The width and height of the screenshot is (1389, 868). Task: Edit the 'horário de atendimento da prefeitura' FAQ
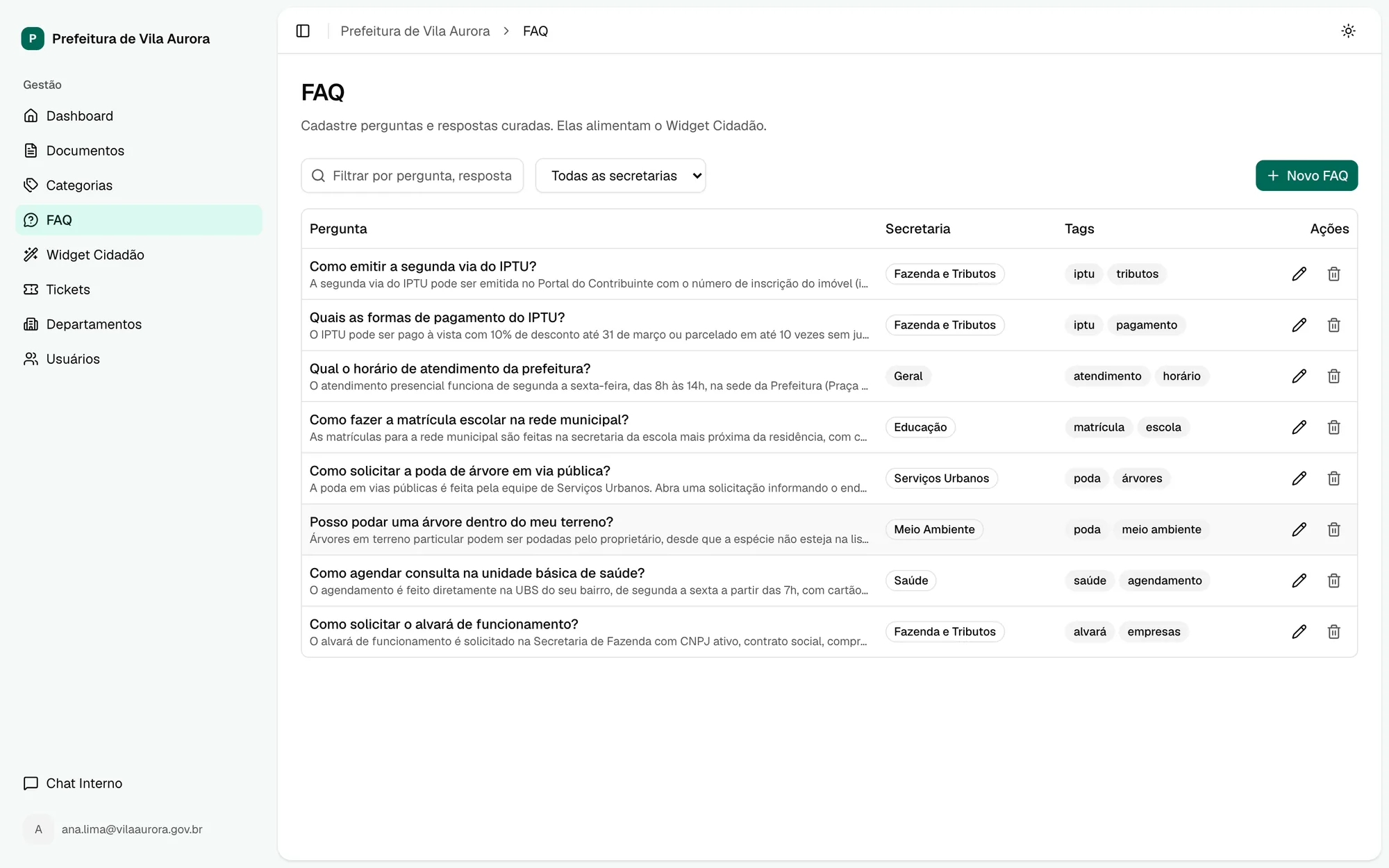1299,376
